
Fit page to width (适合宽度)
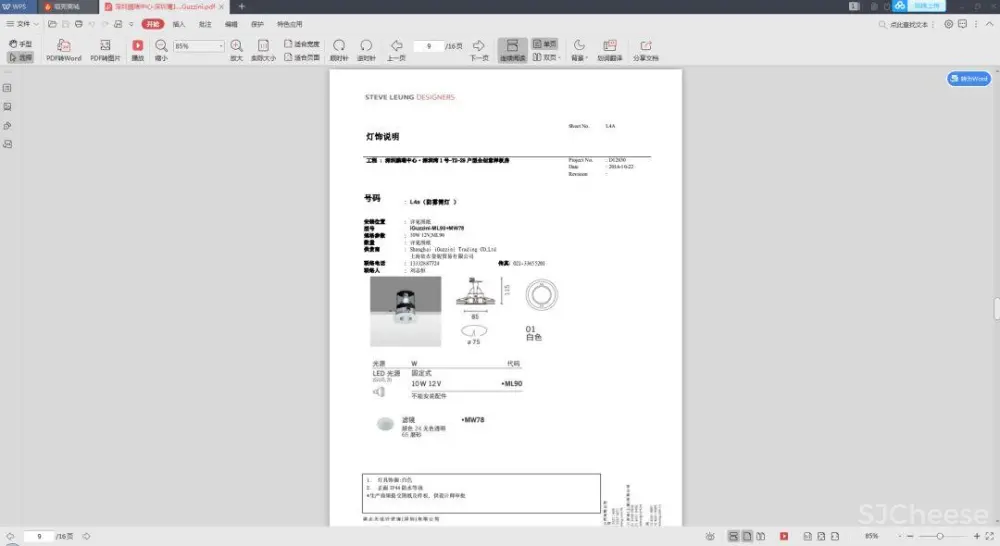point(302,44)
